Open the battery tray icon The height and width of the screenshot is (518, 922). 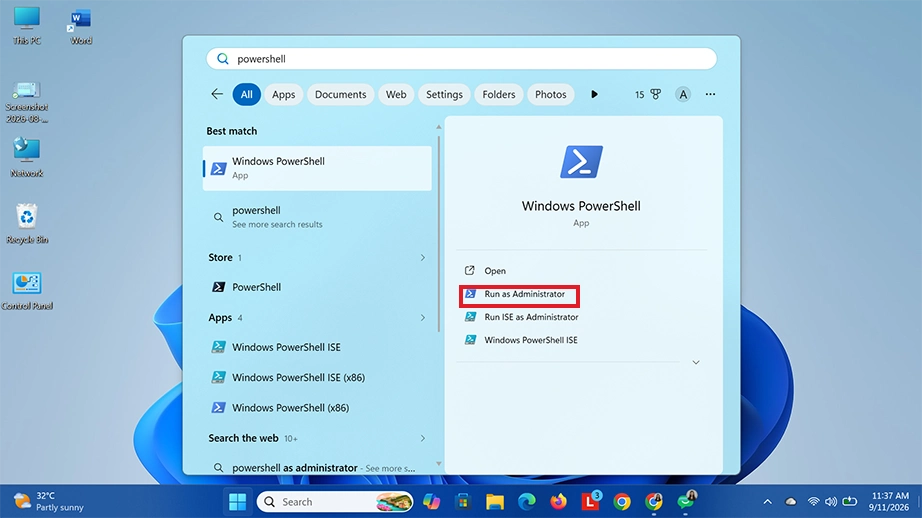coord(850,502)
